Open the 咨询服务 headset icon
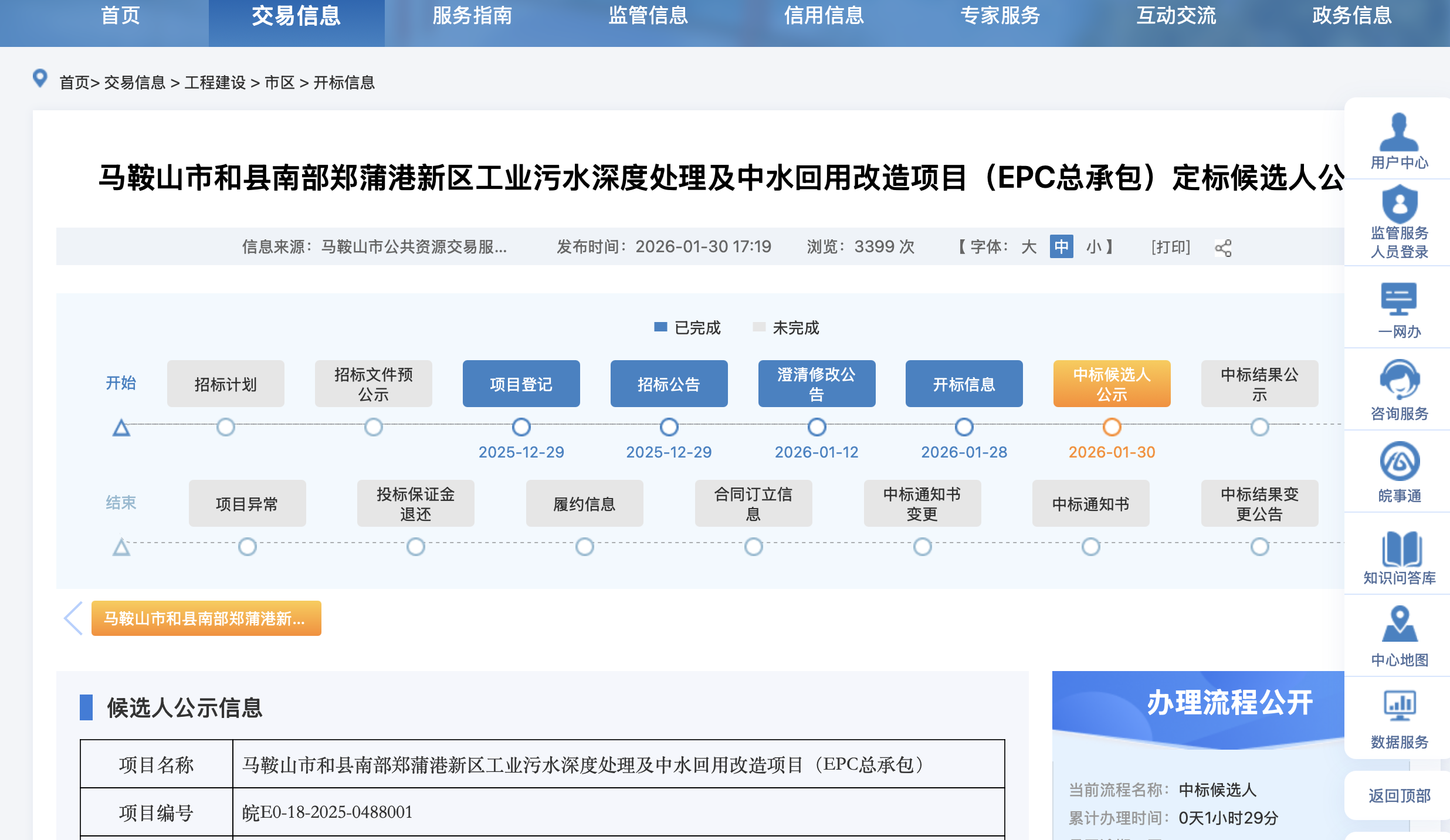1450x840 pixels. click(1400, 384)
